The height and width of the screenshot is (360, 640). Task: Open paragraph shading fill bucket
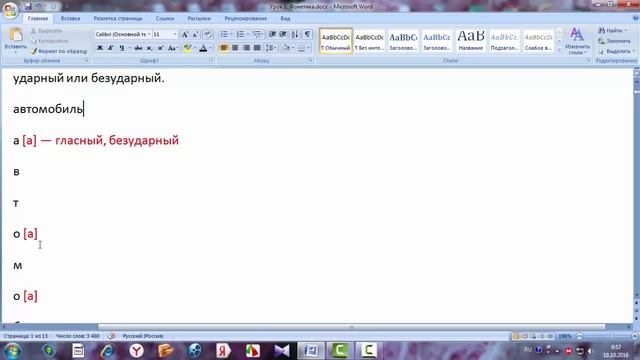(x=286, y=48)
